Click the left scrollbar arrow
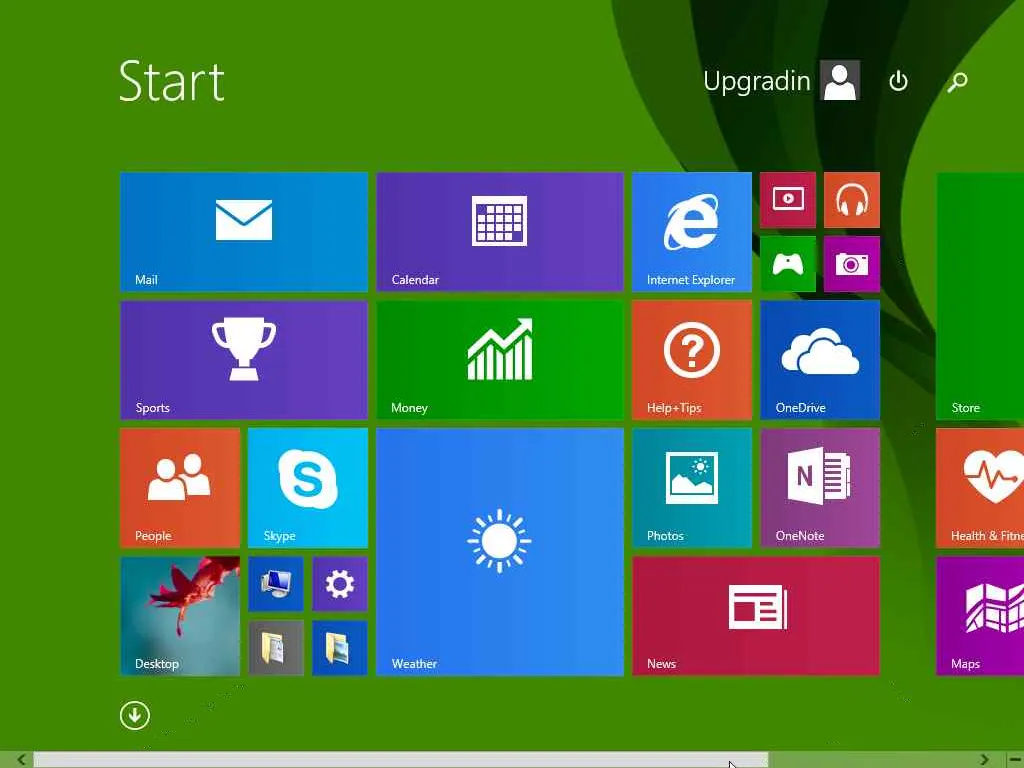The height and width of the screenshot is (768, 1024). pyautogui.click(x=21, y=760)
